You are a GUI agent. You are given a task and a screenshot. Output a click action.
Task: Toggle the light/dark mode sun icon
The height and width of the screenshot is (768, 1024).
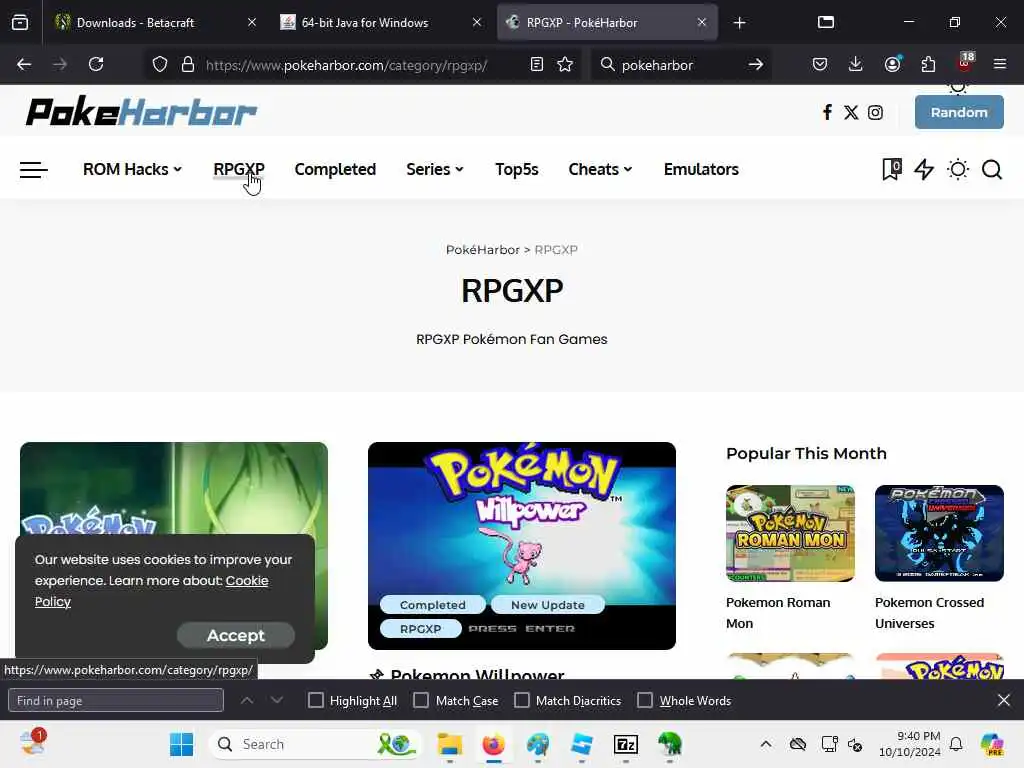point(958,170)
